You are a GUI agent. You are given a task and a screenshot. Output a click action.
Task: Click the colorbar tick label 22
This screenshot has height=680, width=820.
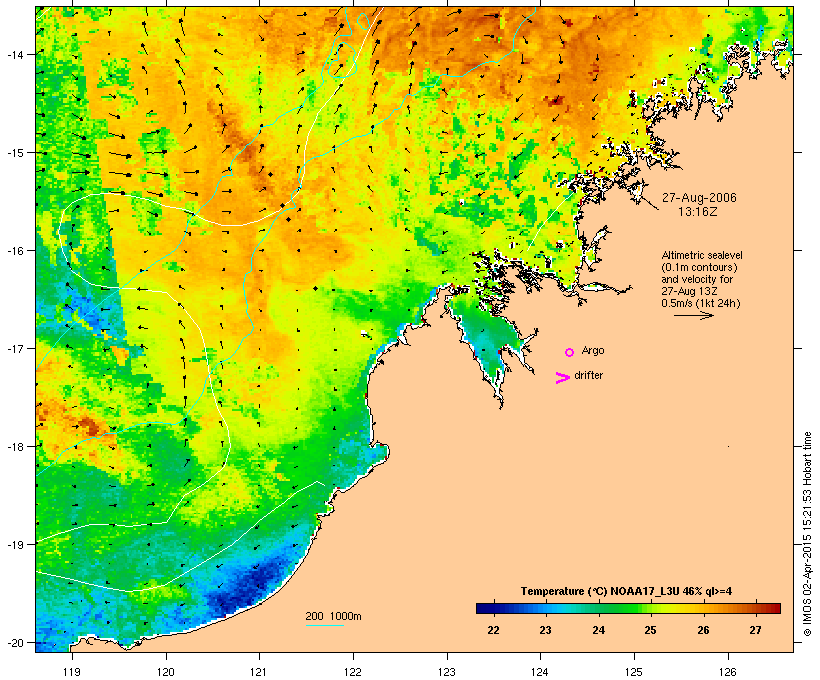click(x=493, y=630)
